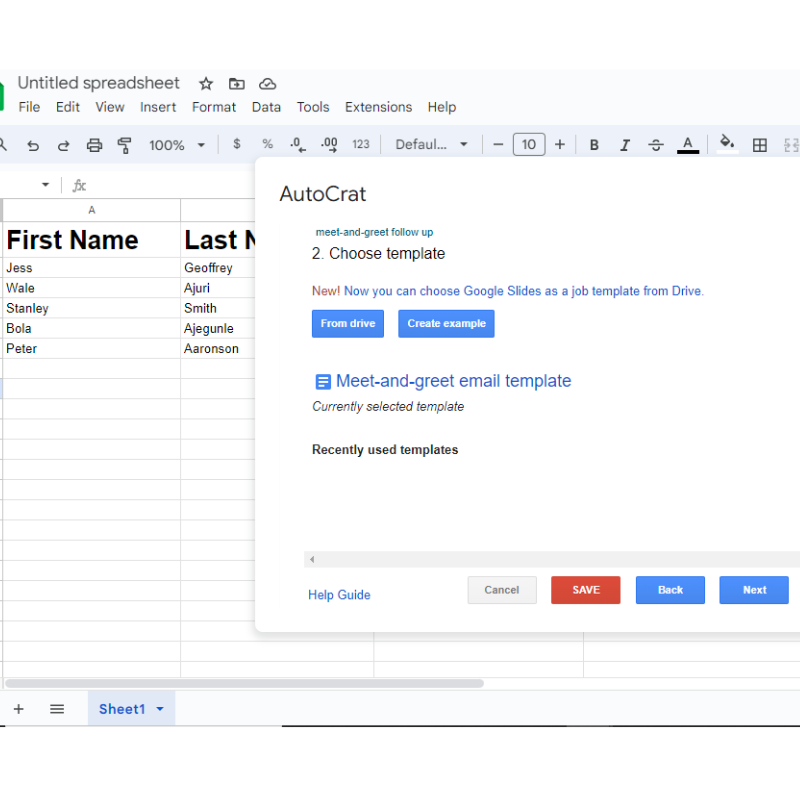The width and height of the screenshot is (800, 800).
Task: Increase decimal places
Action: pos(329,145)
